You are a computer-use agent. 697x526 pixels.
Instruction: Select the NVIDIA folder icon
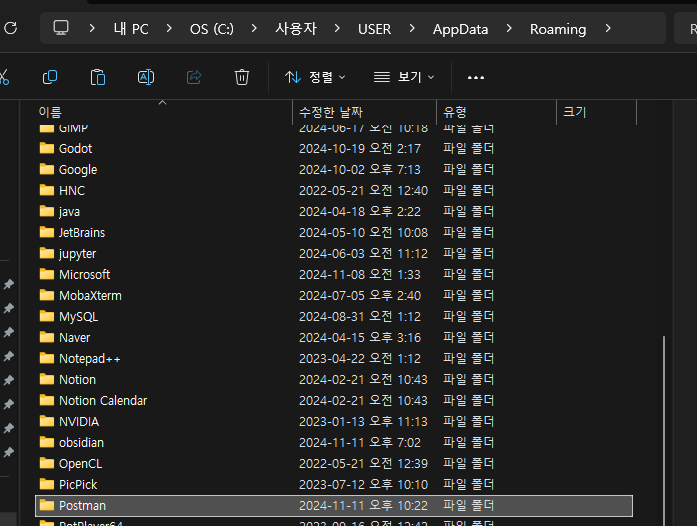[47, 421]
